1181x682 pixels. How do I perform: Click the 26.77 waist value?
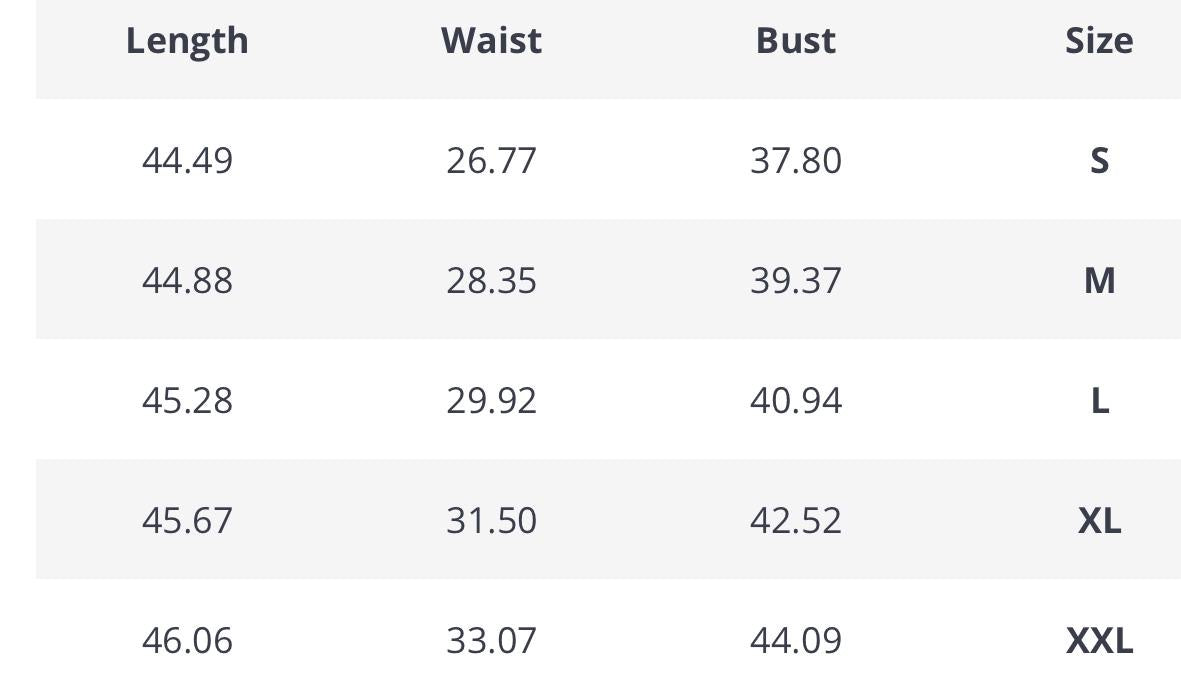click(491, 160)
